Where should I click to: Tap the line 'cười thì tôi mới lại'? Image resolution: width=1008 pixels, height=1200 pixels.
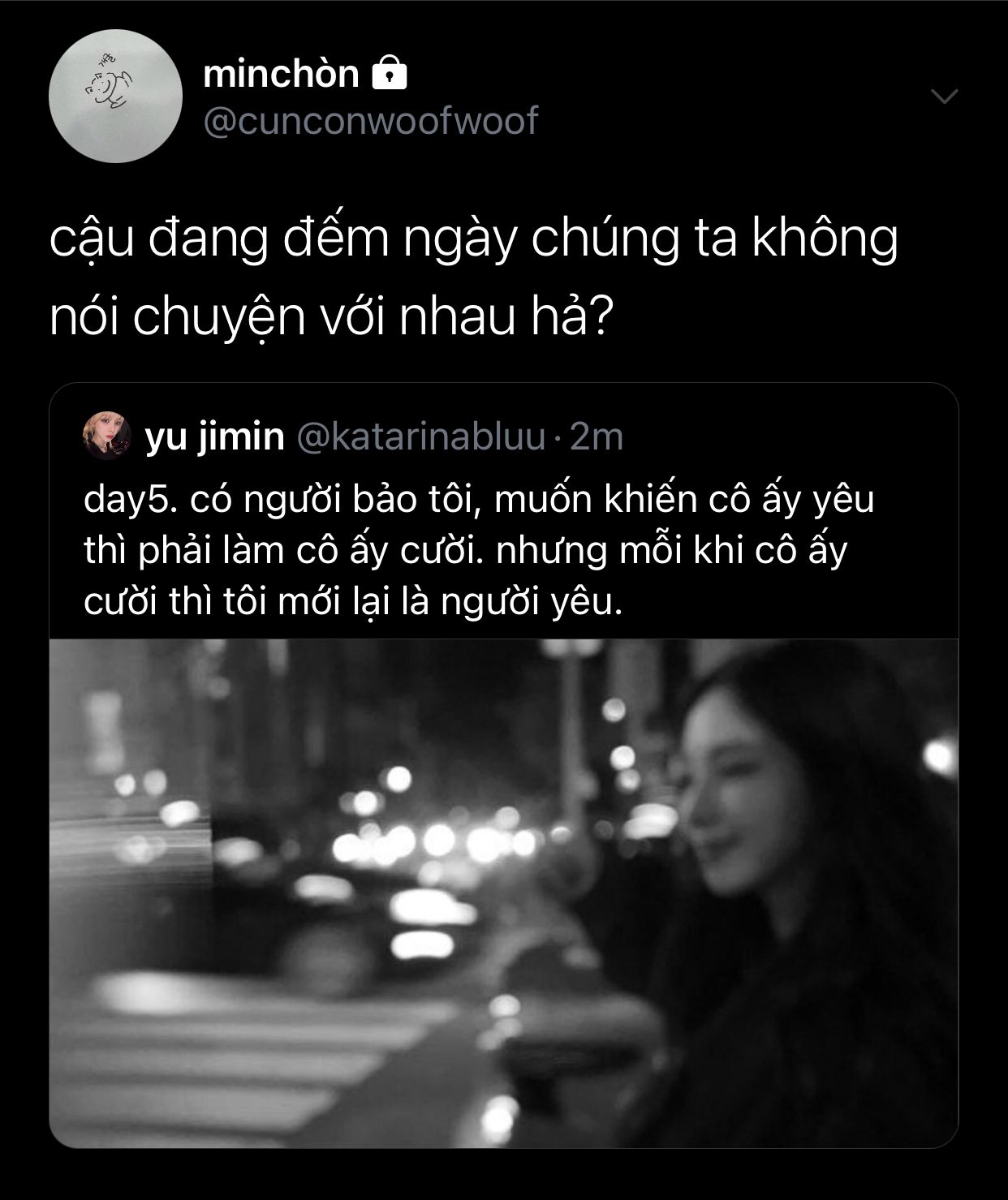pyautogui.click(x=352, y=603)
